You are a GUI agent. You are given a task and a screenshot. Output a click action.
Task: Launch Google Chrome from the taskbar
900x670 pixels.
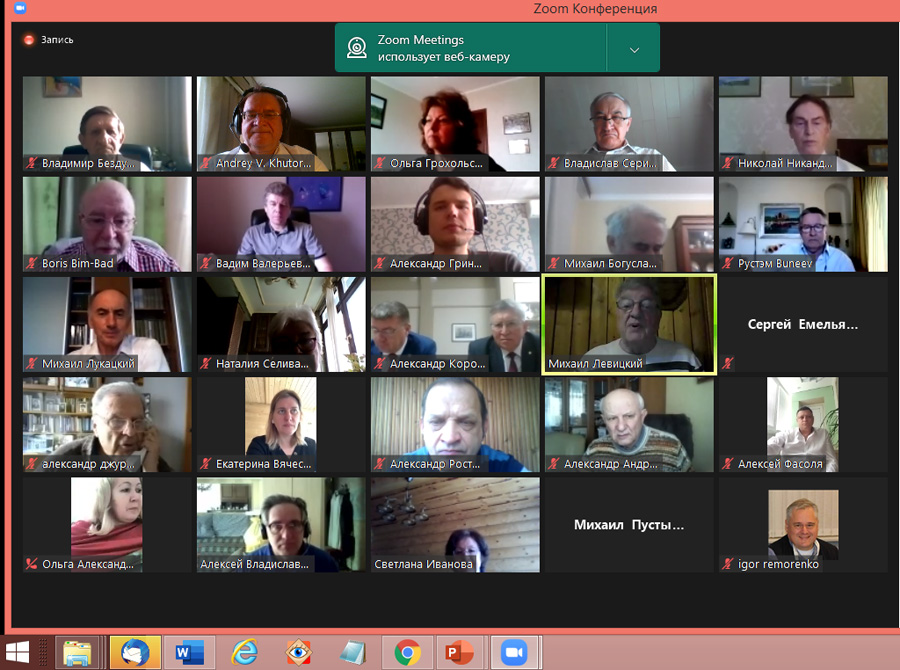(407, 652)
